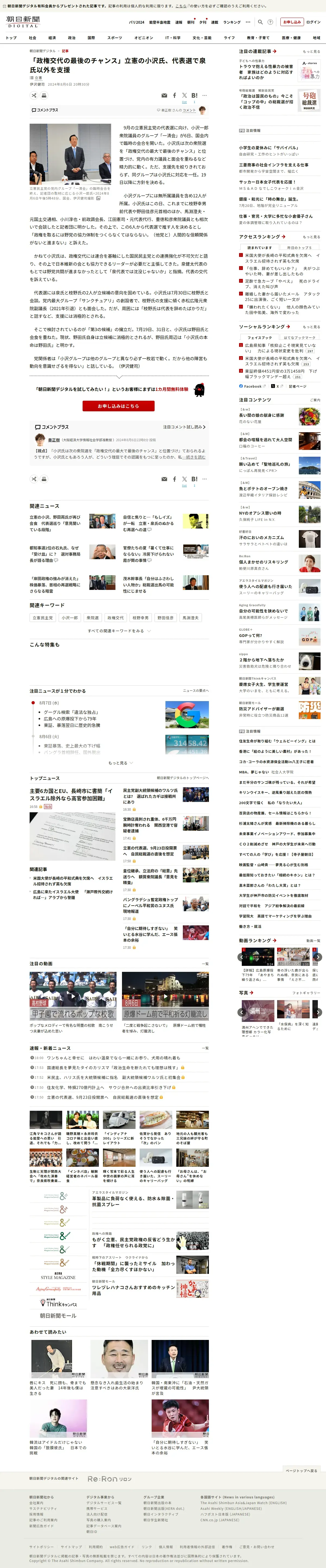Click Hatena B! bookmark icon under the headline
This screenshot has height=1568, width=326.
click(x=194, y=96)
